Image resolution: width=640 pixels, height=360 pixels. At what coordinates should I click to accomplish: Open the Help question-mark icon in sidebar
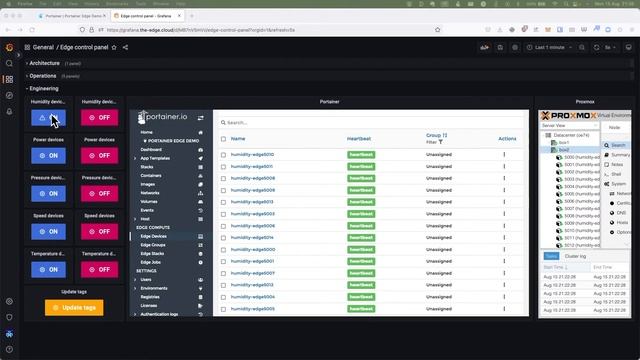coord(9,350)
